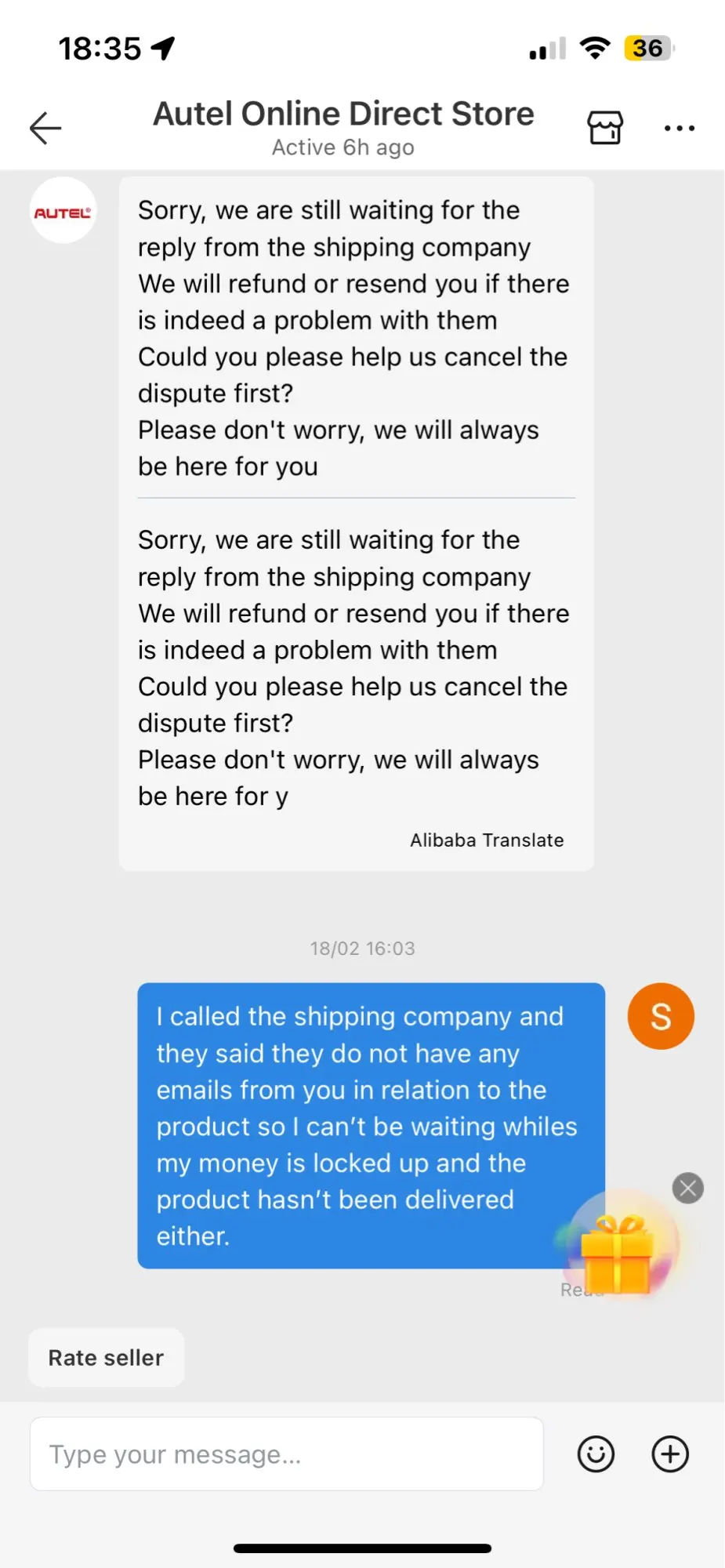This screenshot has width=725, height=1568.
Task: Tap the Active 6h ago status
Action: click(x=343, y=147)
